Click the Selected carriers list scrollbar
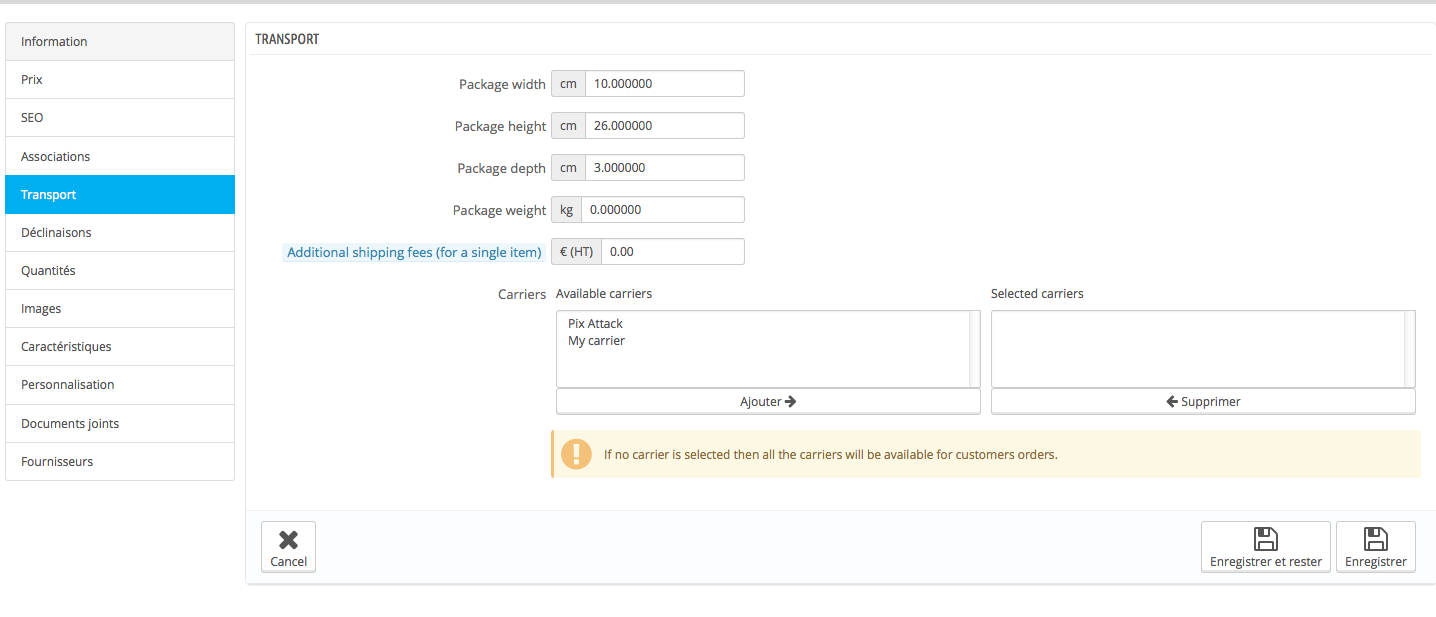 [1410, 349]
